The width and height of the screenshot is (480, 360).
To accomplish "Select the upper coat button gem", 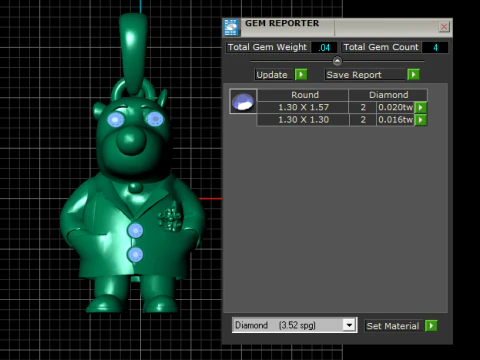I will point(135,230).
